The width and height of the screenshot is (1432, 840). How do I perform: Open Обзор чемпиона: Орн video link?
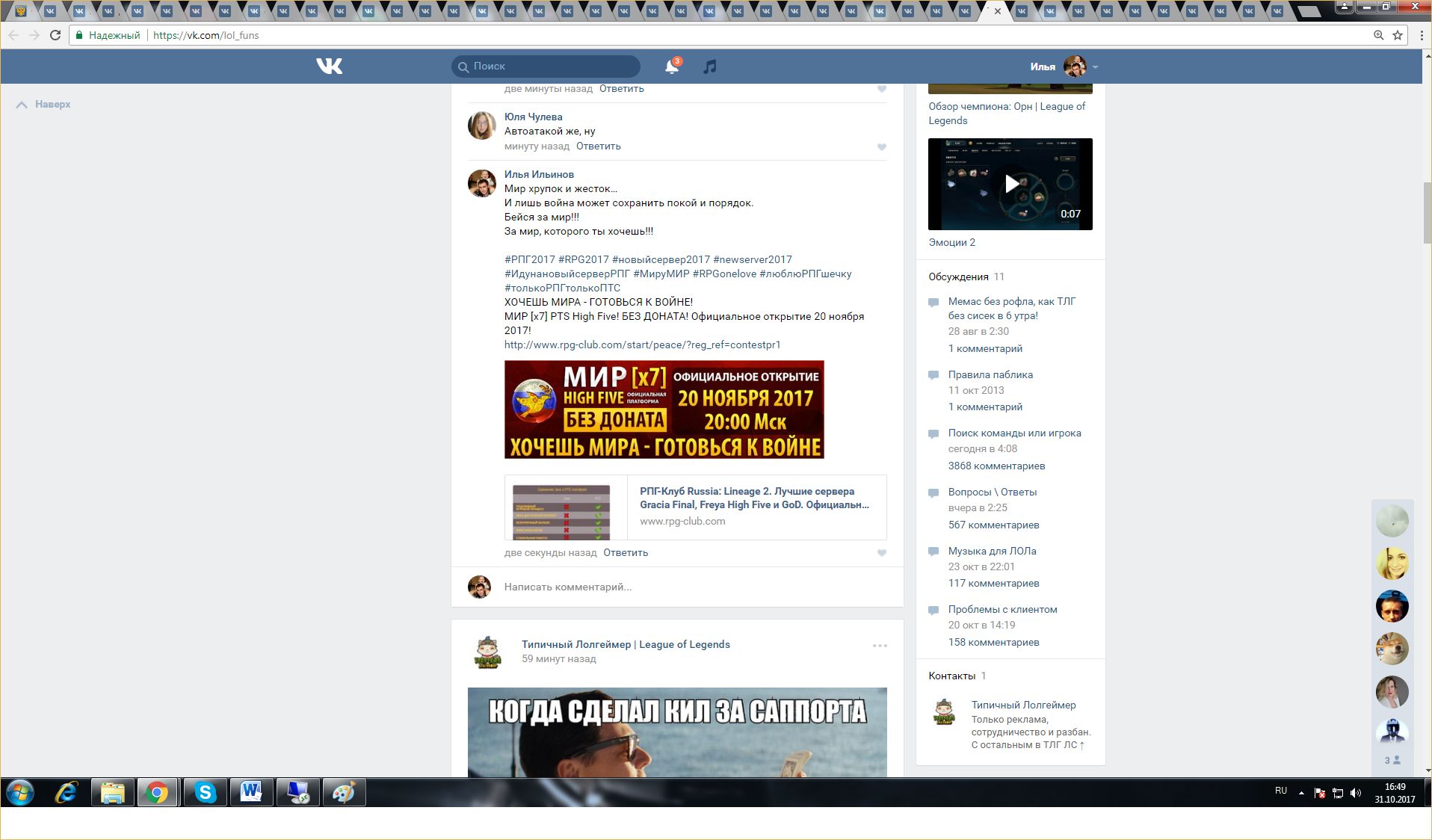point(1007,114)
